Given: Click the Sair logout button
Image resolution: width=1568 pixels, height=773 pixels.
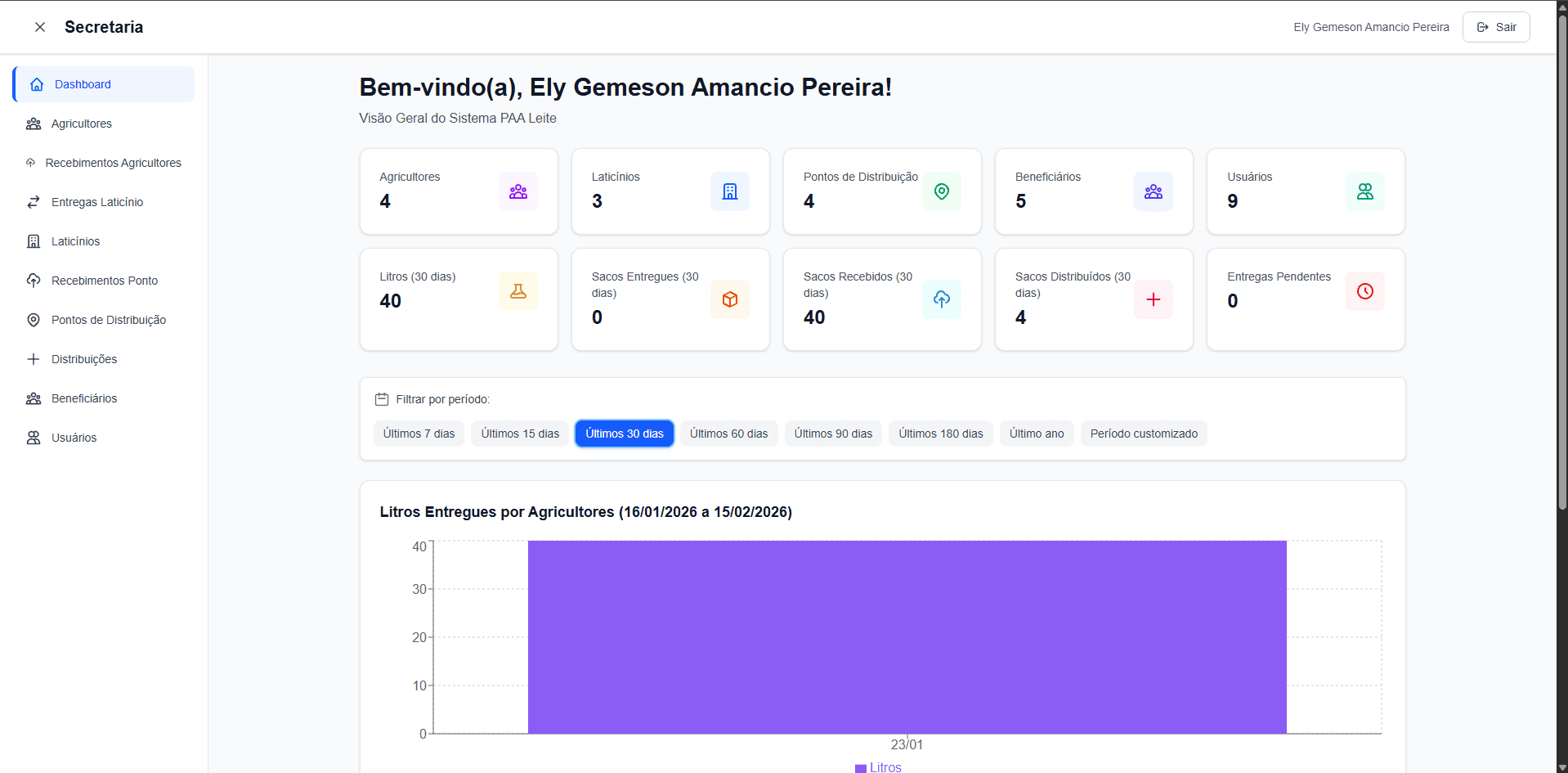Looking at the screenshot, I should [1495, 27].
